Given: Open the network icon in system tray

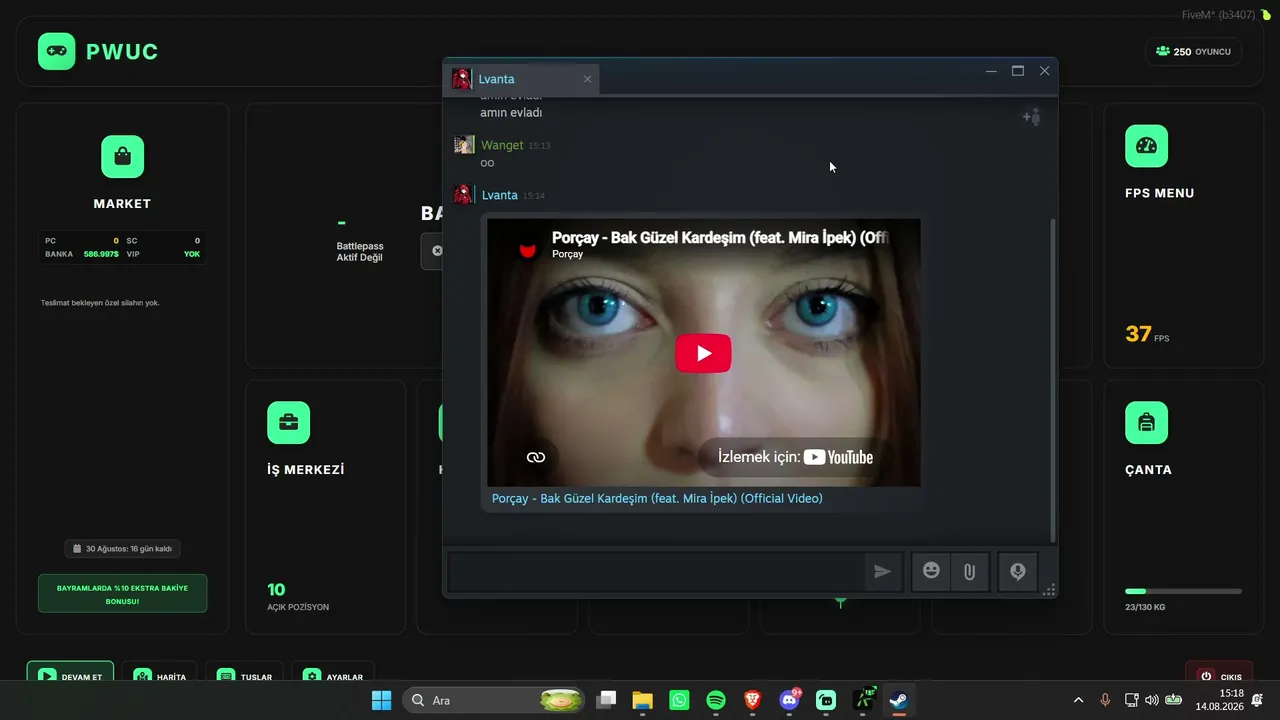Looking at the screenshot, I should [1132, 701].
